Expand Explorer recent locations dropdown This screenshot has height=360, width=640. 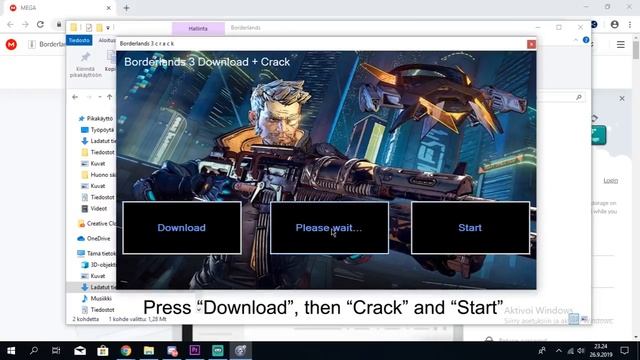coord(100,97)
